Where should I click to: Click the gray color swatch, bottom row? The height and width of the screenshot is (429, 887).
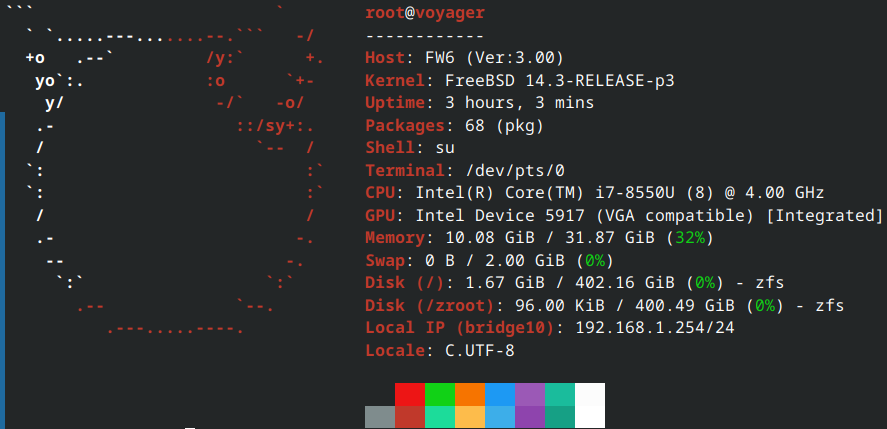click(x=379, y=417)
